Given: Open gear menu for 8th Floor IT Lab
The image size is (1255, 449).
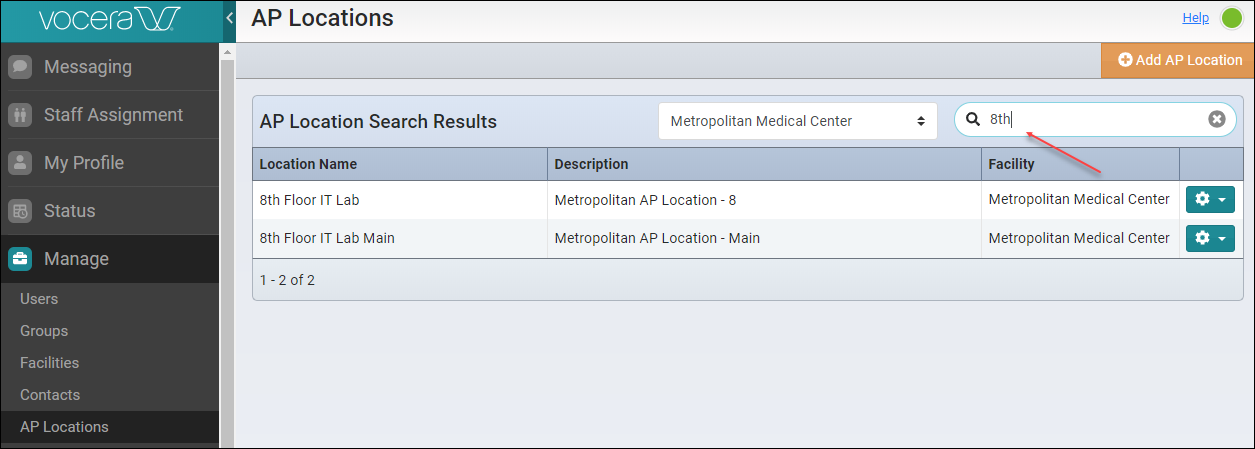Looking at the screenshot, I should pos(1210,200).
